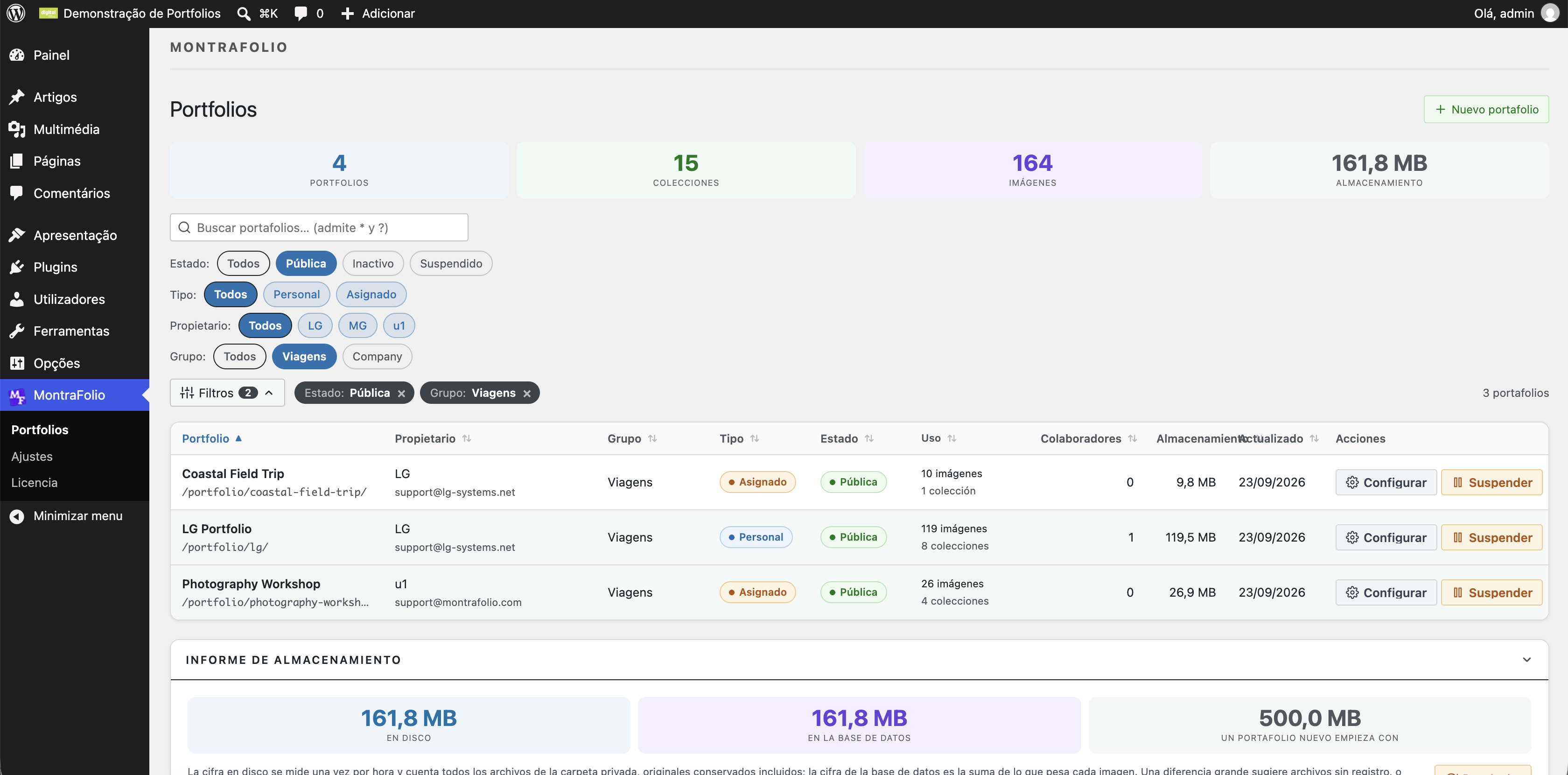Click the Opções sliders icon
The width and height of the screenshot is (1568, 775).
[x=17, y=363]
